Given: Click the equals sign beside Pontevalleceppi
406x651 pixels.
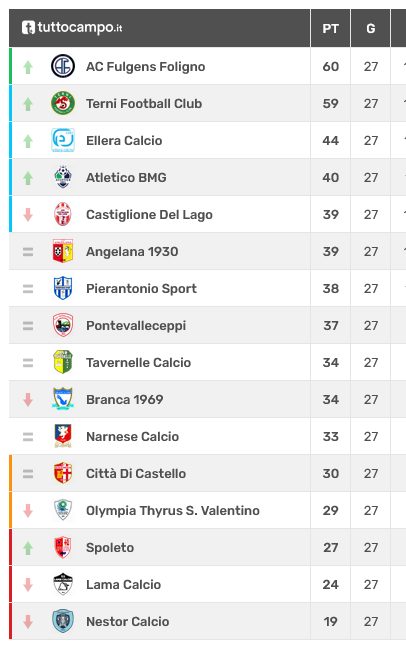Looking at the screenshot, I should coord(28,326).
